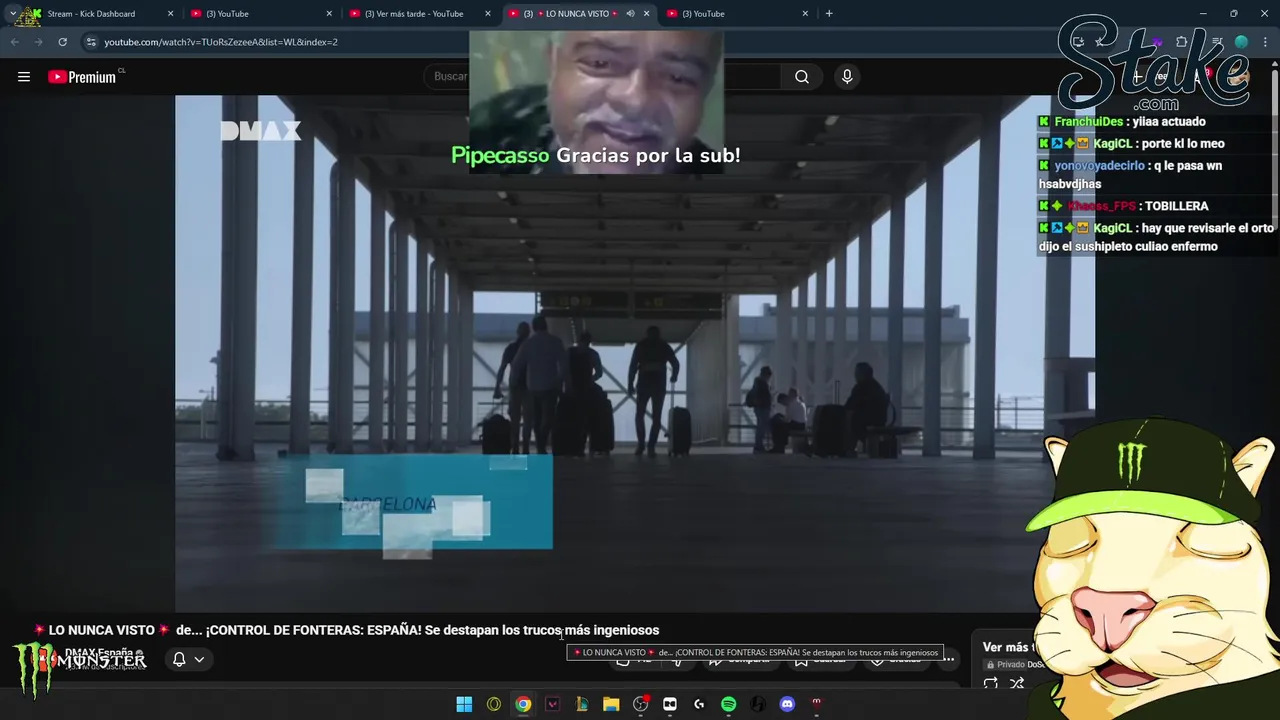Screen dimensions: 1280x720
Task: Close the last (3) YouTube tab
Action: pyautogui.click(x=805, y=14)
